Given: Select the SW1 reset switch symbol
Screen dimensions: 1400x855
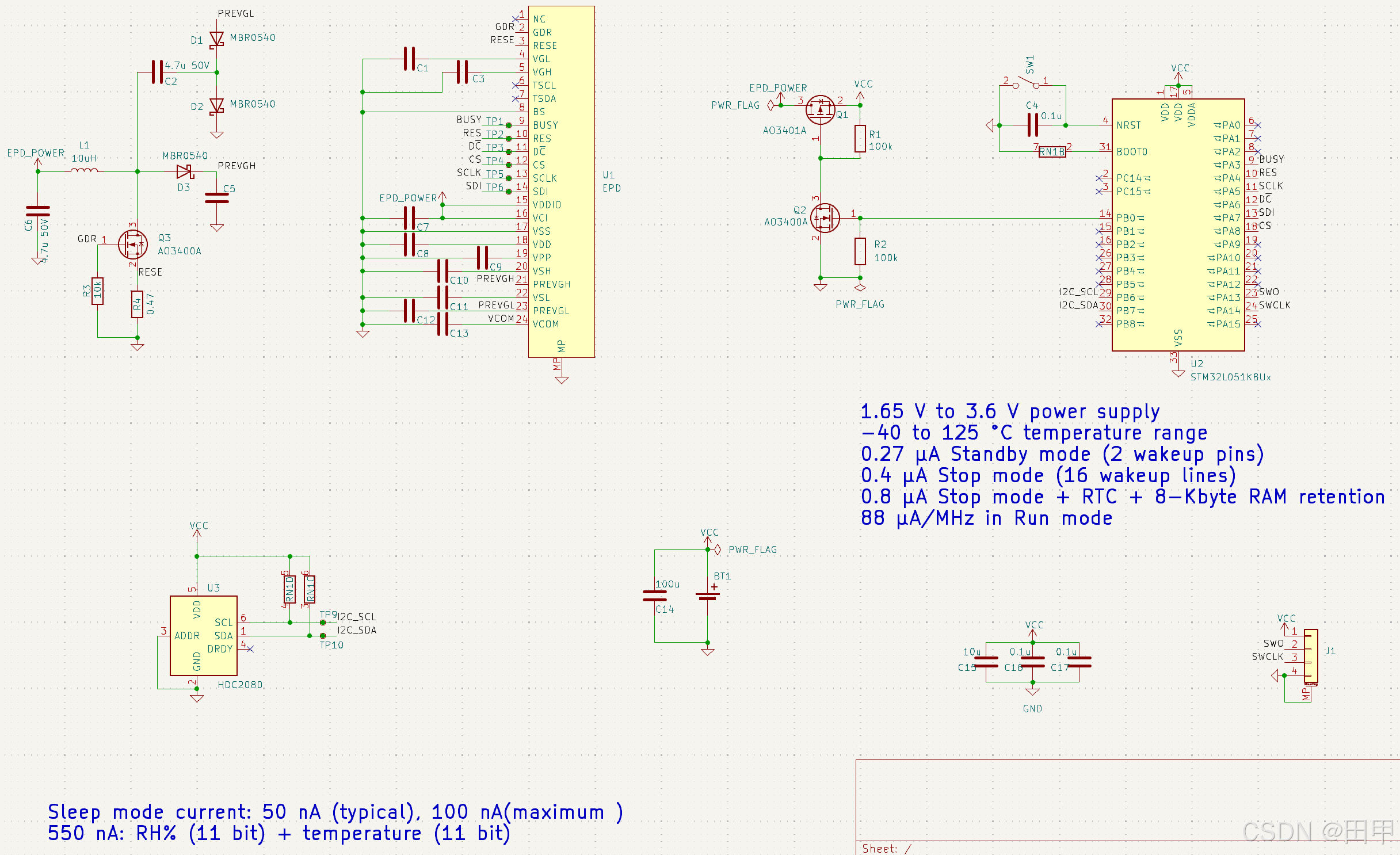Looking at the screenshot, I should (x=1026, y=84).
